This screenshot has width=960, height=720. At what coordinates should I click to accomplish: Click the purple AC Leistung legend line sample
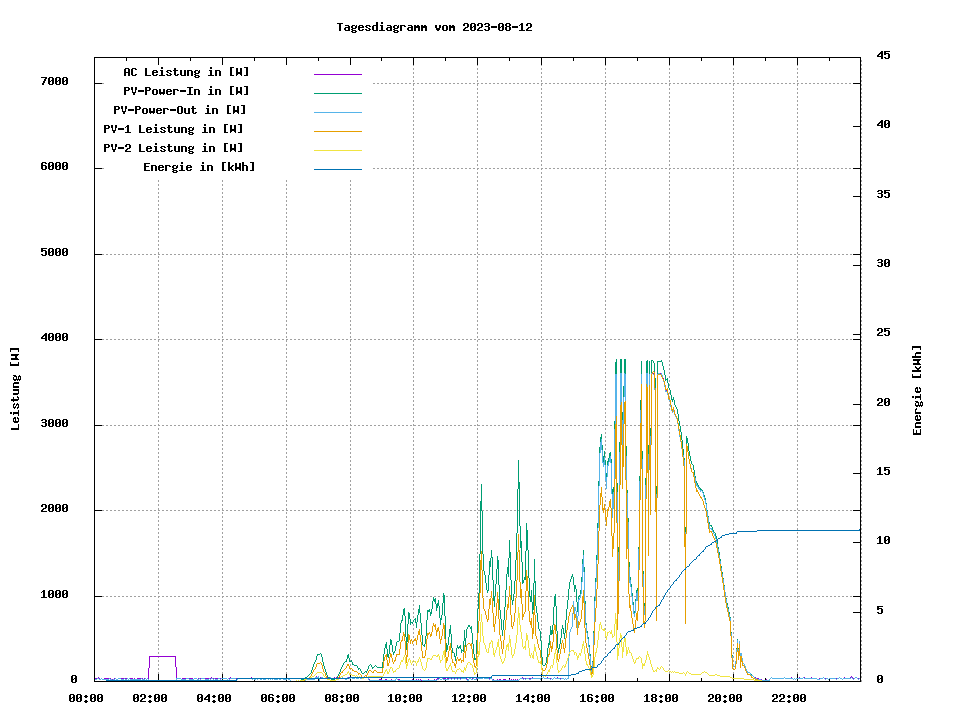(337, 74)
